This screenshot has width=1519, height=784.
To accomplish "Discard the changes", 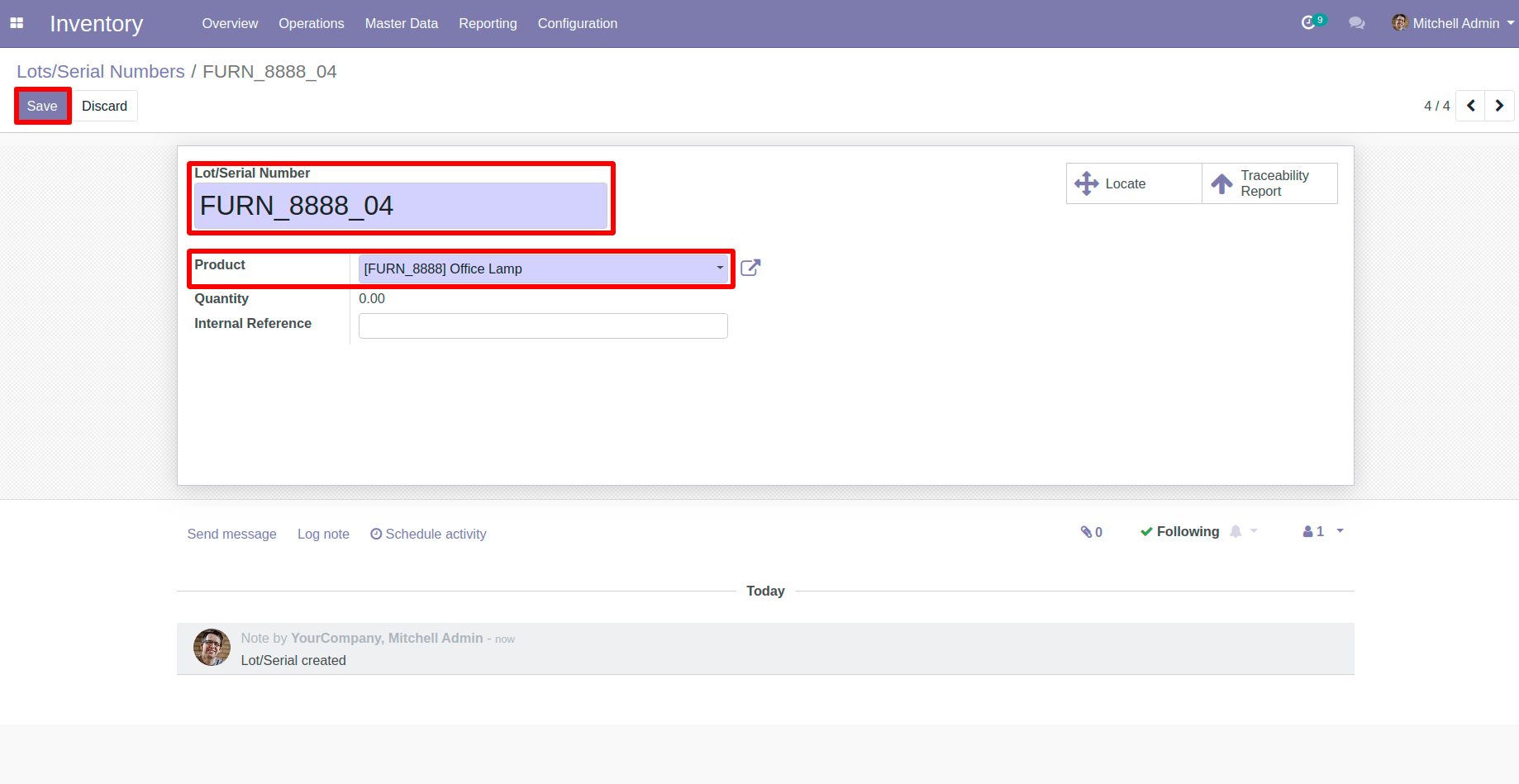I will pos(105,106).
